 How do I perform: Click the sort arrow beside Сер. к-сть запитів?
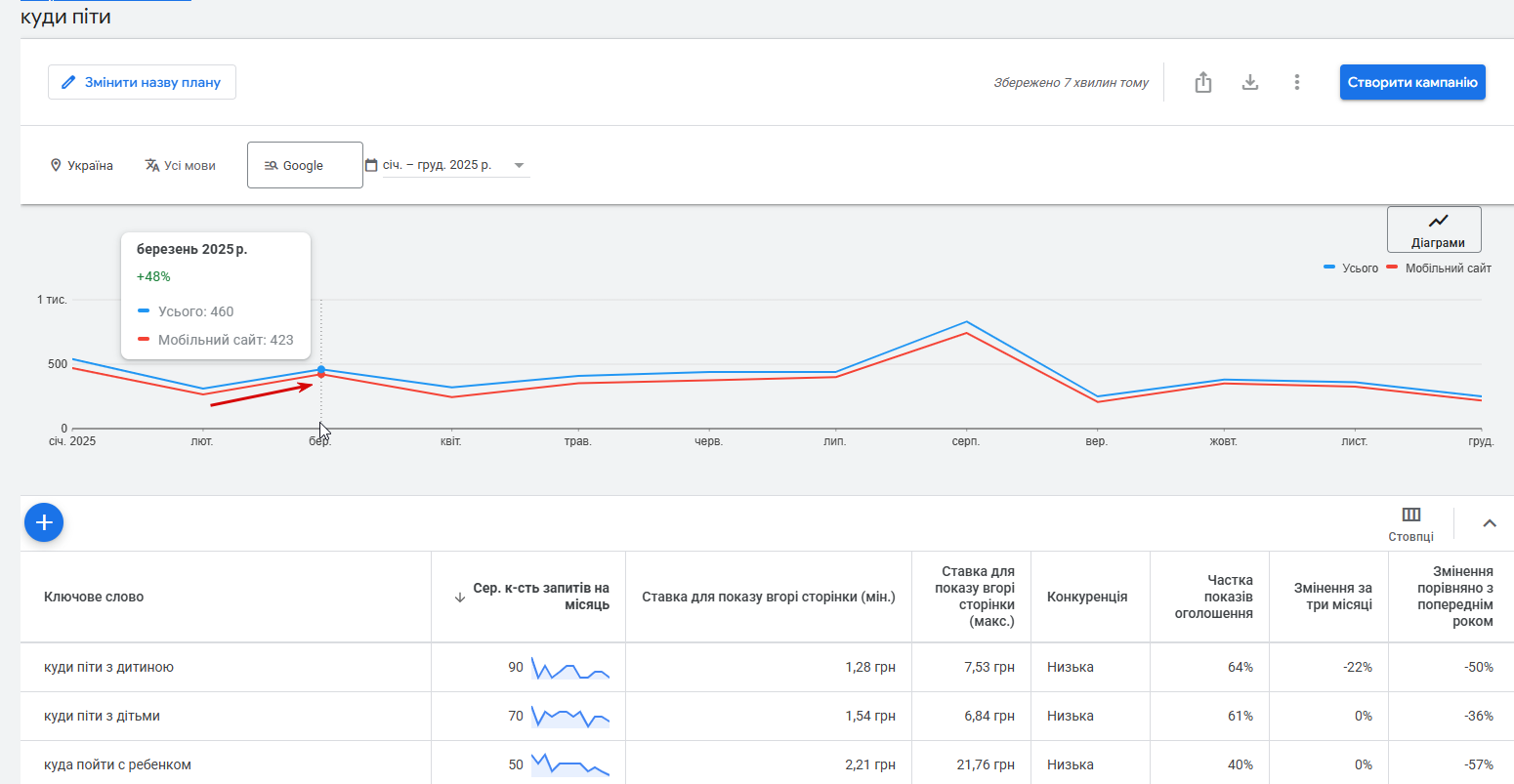460,598
